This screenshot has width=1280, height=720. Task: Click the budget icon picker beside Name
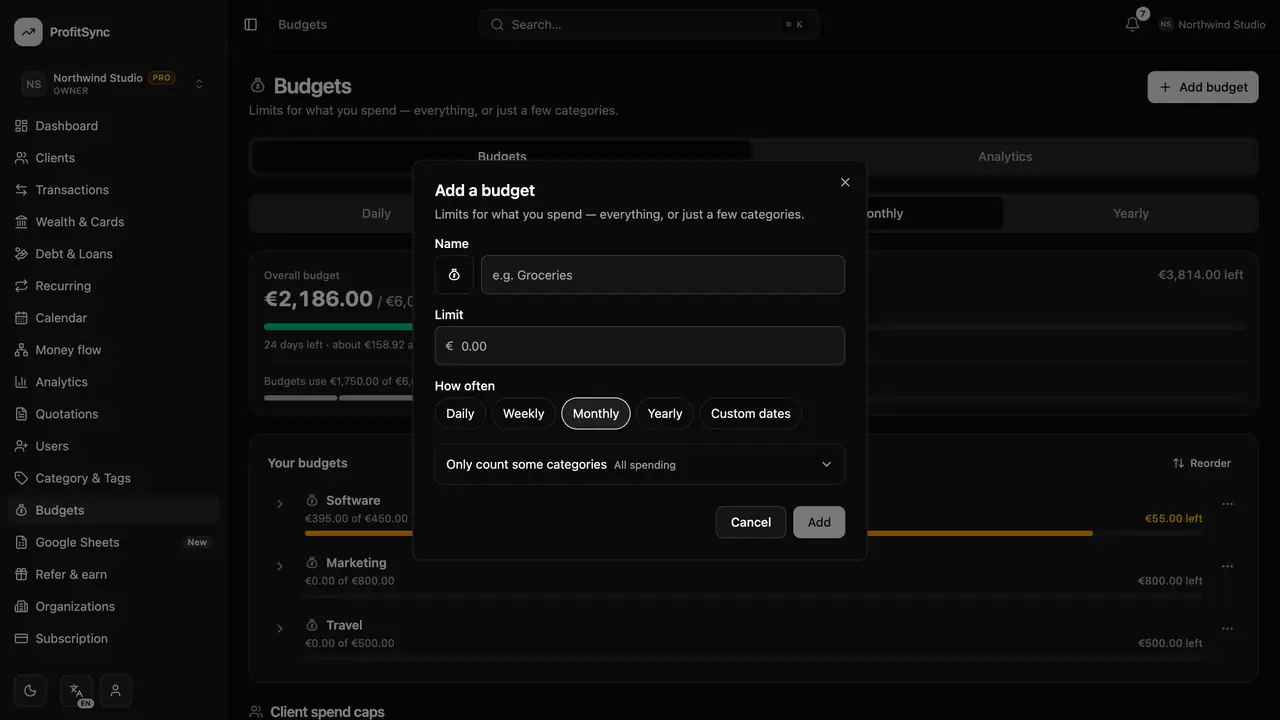(454, 275)
